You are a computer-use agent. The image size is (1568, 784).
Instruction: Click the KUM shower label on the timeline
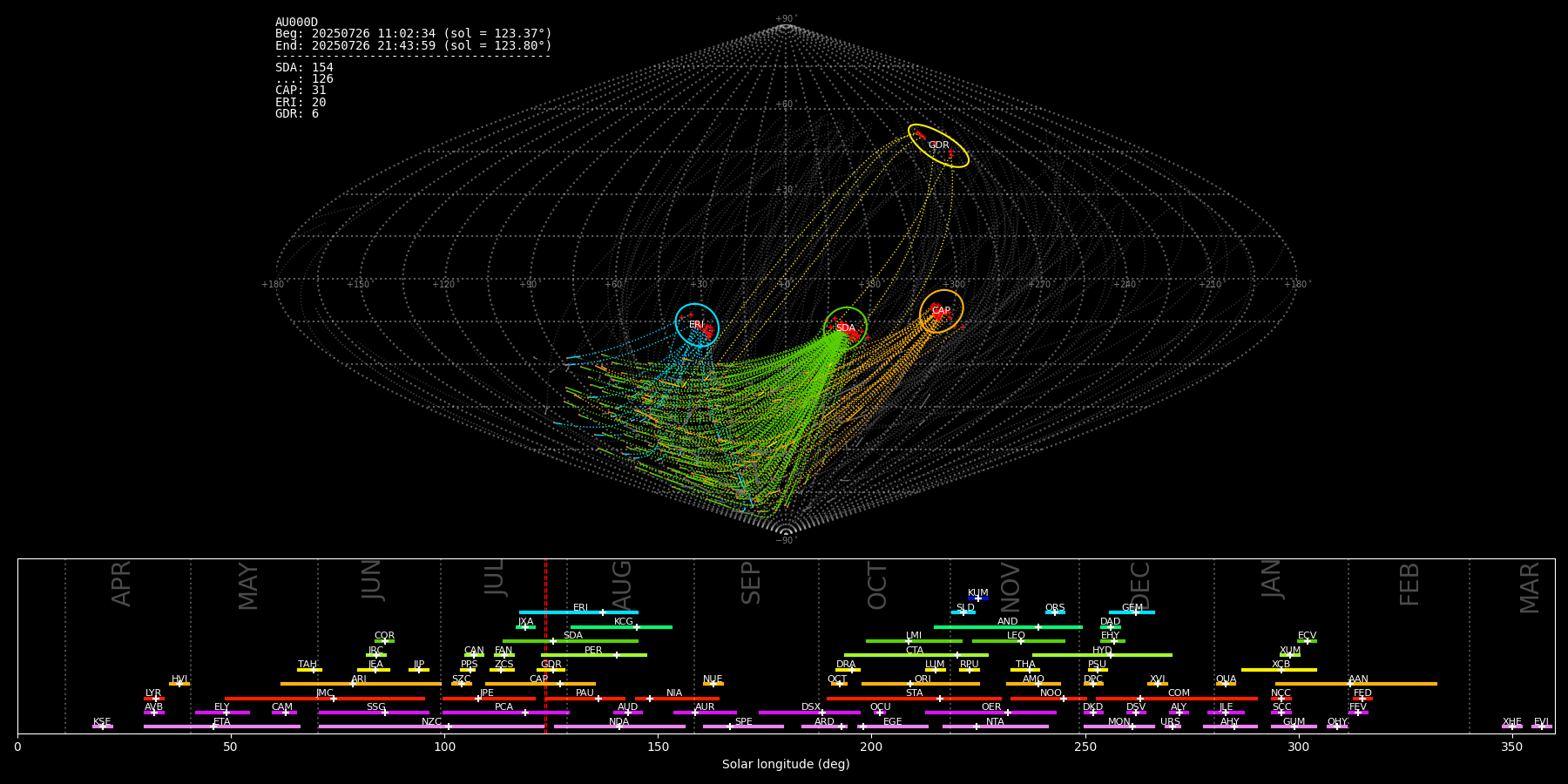click(978, 593)
